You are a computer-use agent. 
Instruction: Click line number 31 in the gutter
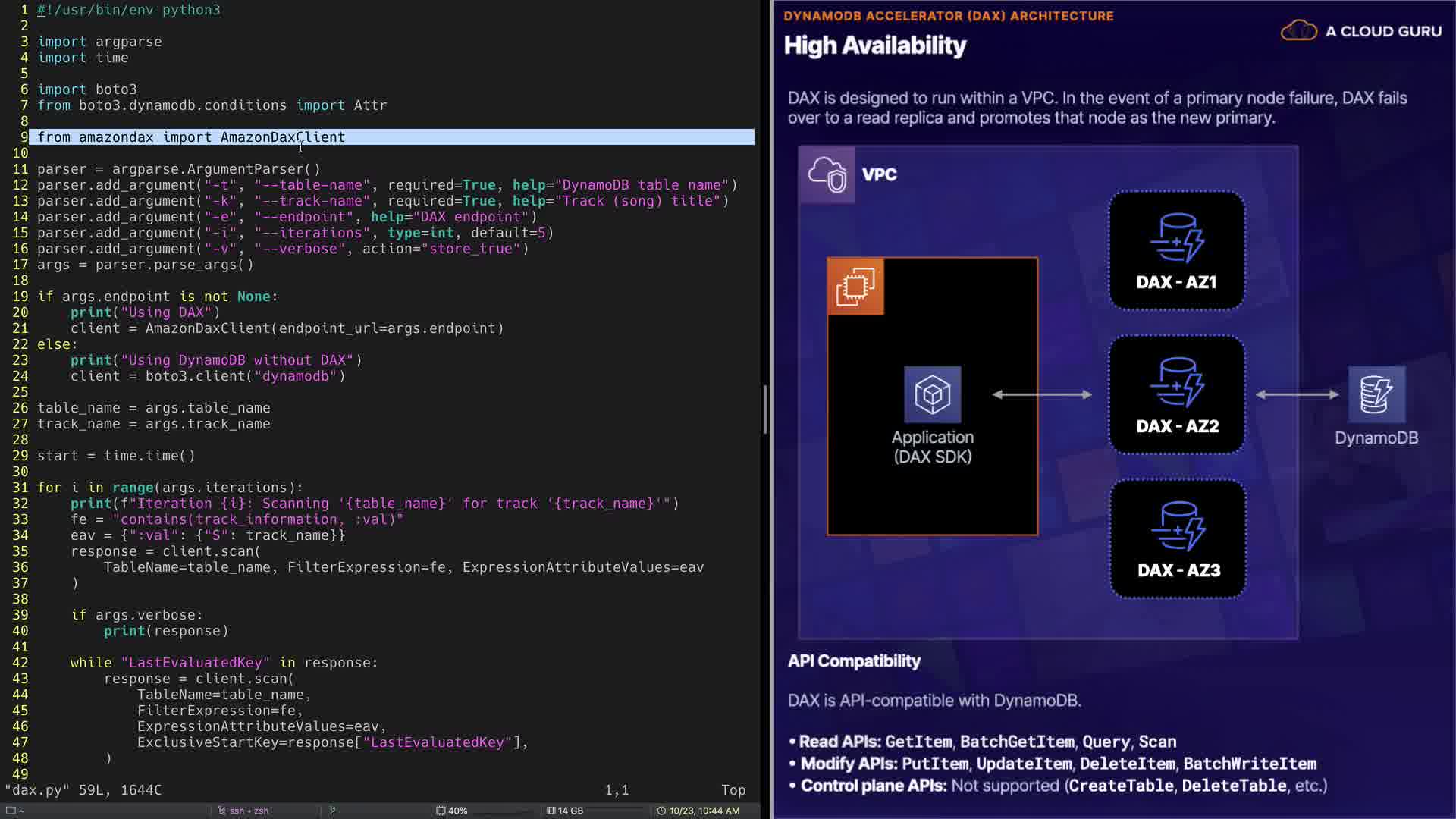[x=20, y=488]
